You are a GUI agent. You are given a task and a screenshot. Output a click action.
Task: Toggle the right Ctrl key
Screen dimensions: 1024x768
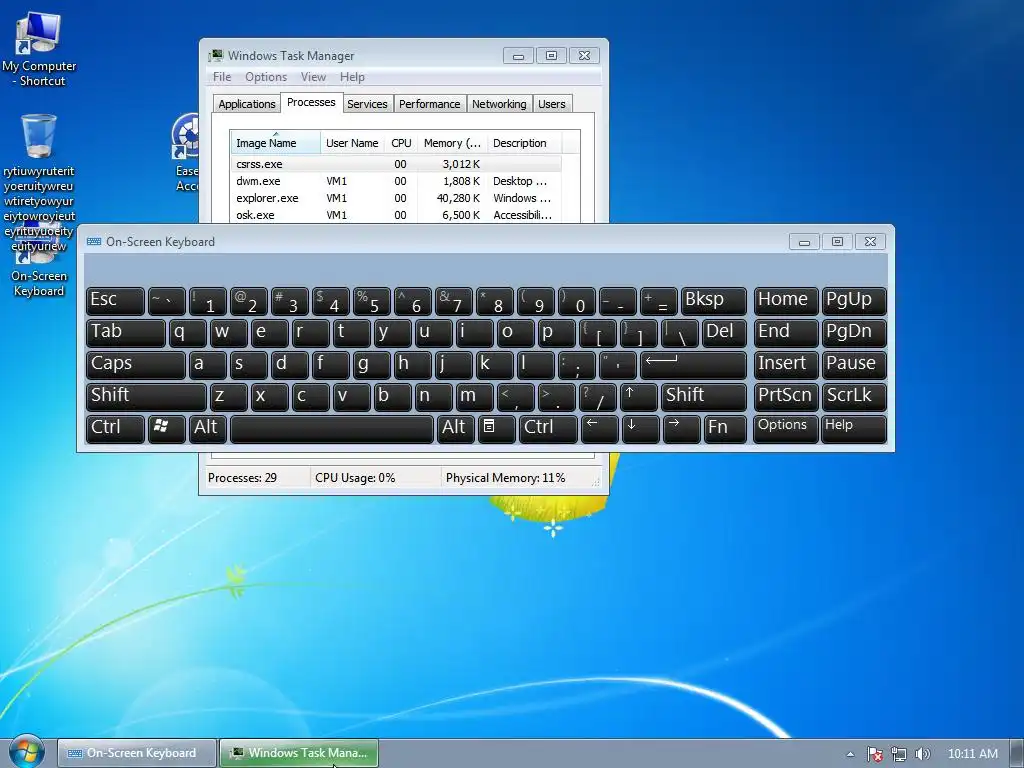click(548, 429)
